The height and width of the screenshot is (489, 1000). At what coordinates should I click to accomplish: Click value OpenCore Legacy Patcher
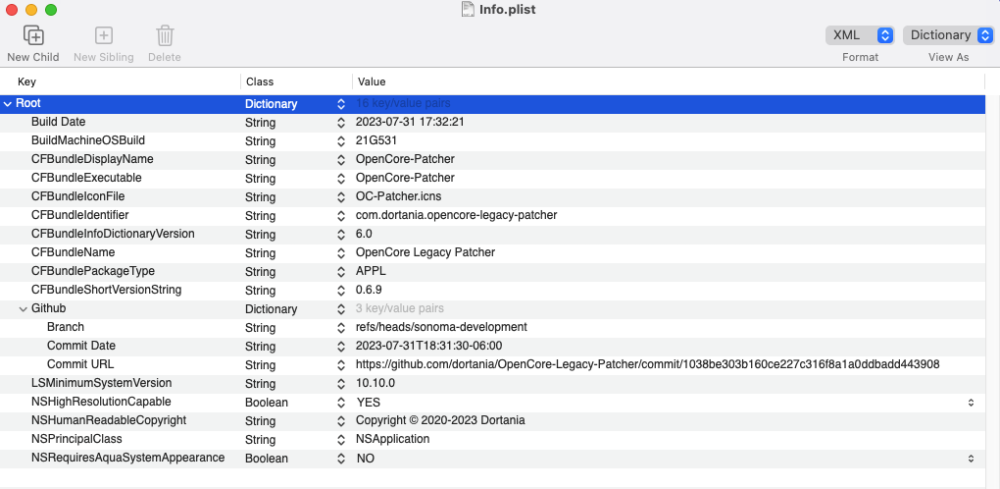click(x=425, y=252)
